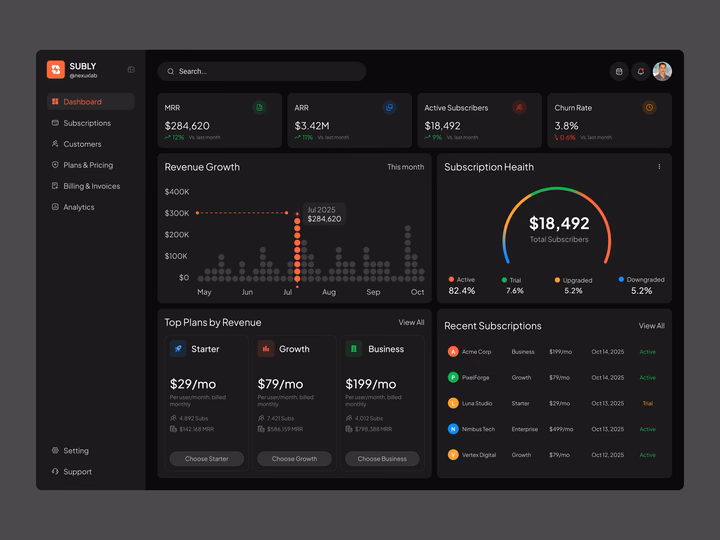
Task: Click the Customers person icon
Action: [55, 144]
